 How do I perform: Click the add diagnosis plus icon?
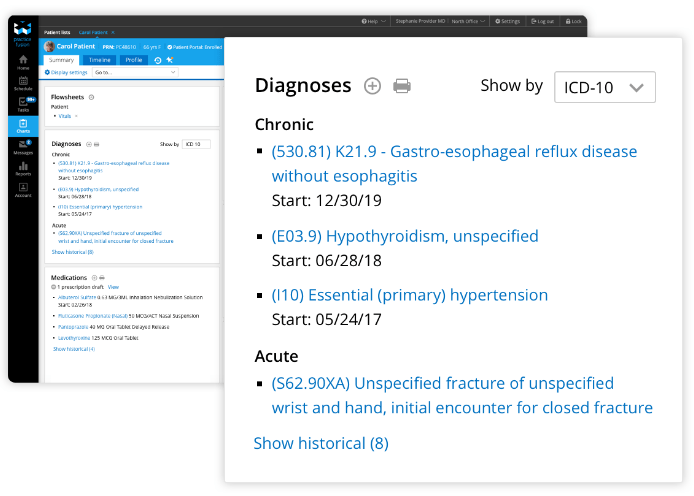point(372,86)
